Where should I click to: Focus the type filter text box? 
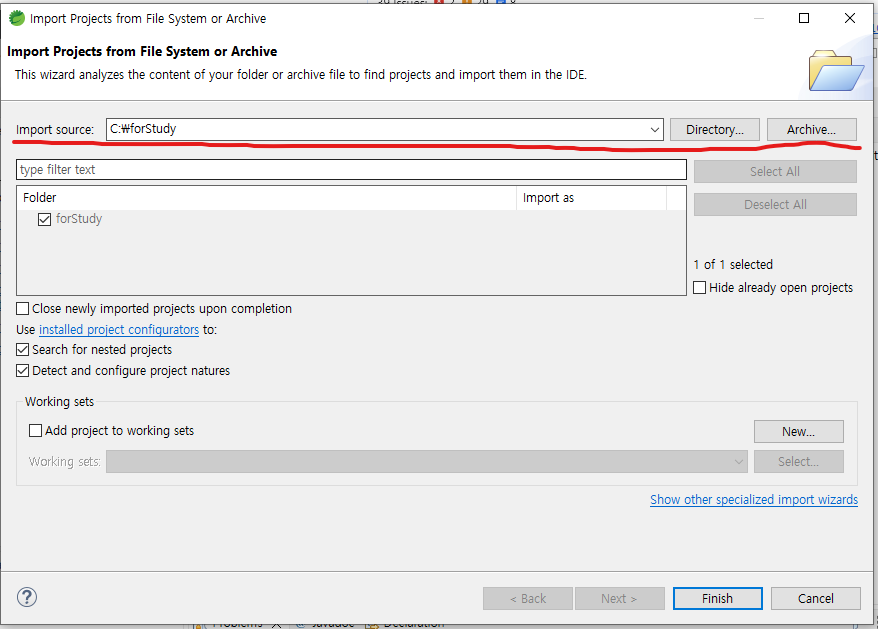click(x=351, y=170)
